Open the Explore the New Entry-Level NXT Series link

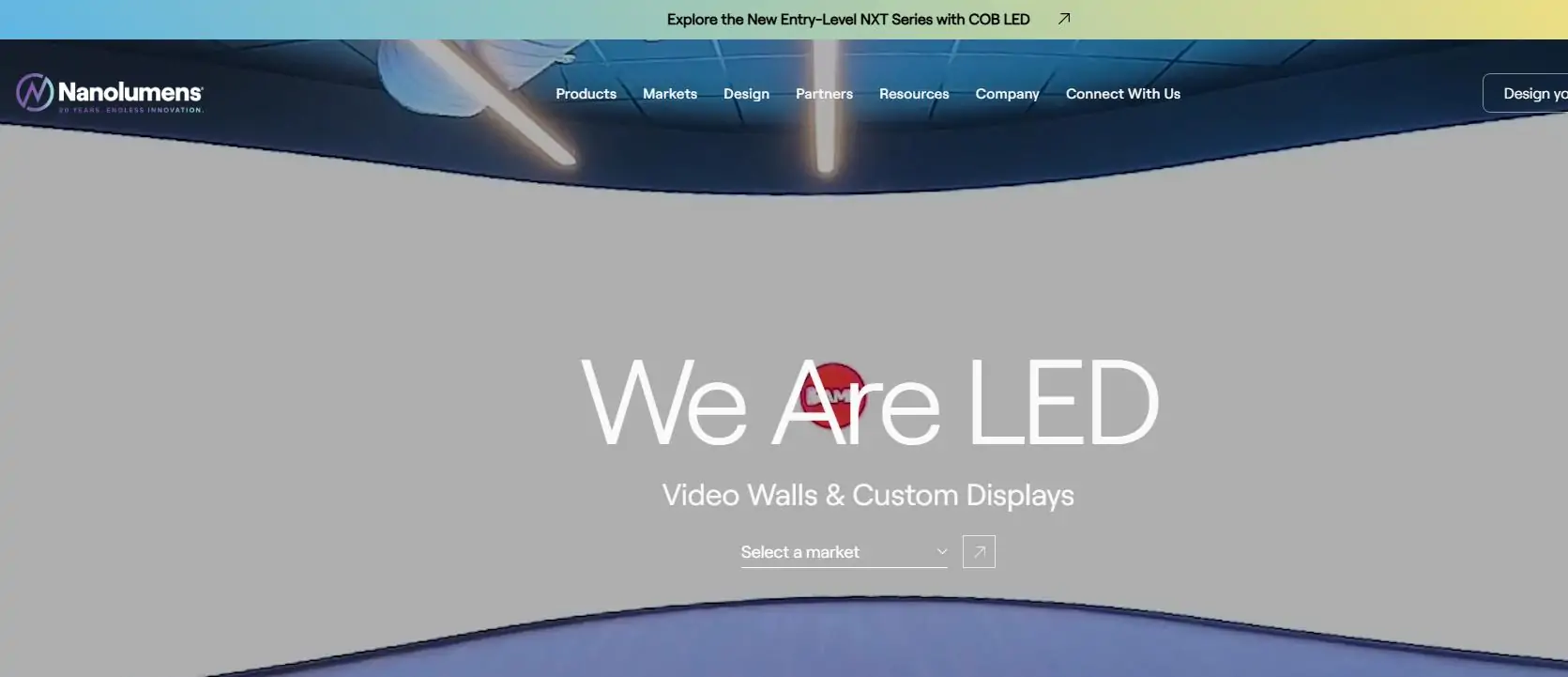point(848,19)
